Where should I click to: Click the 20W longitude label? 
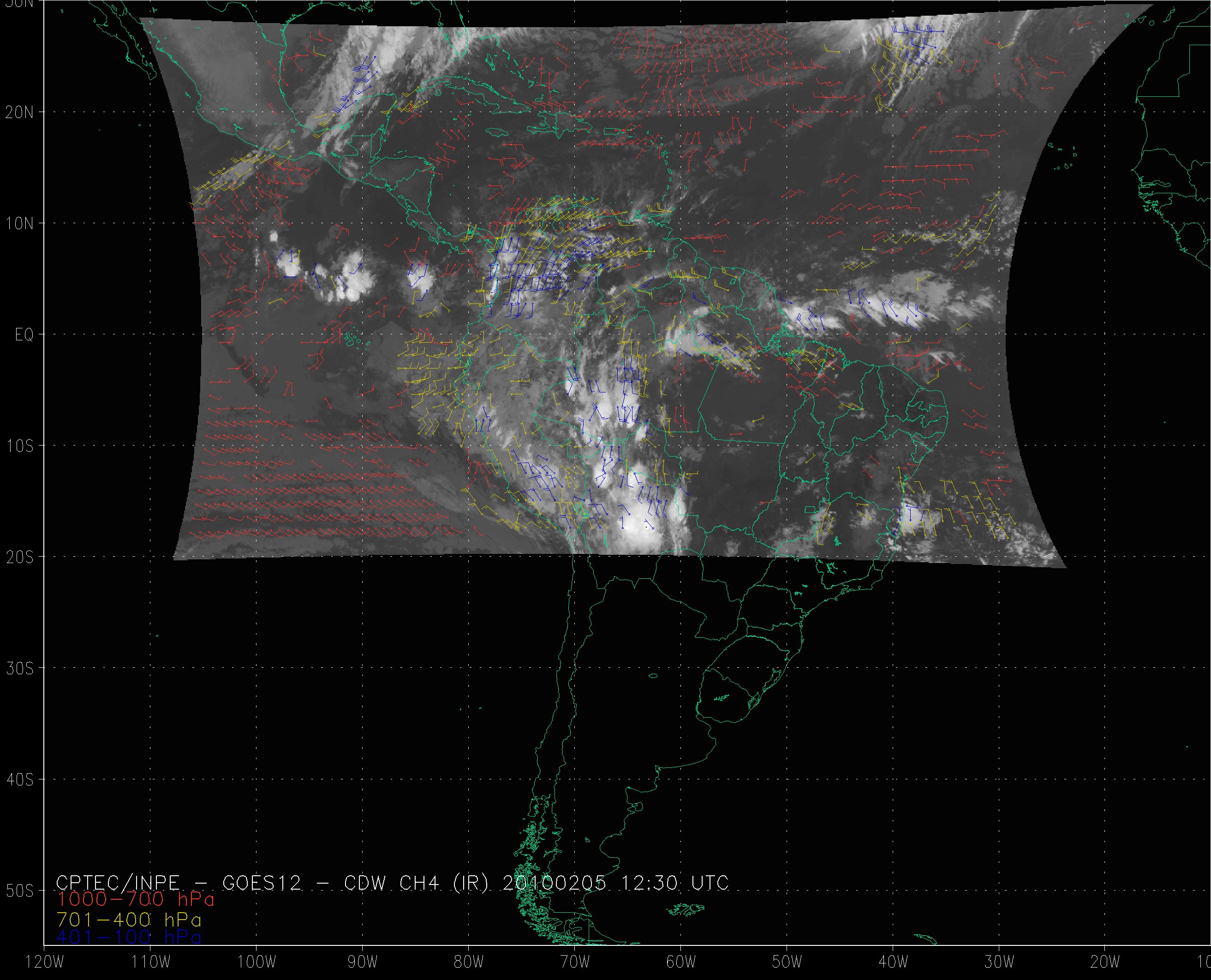click(x=1105, y=962)
